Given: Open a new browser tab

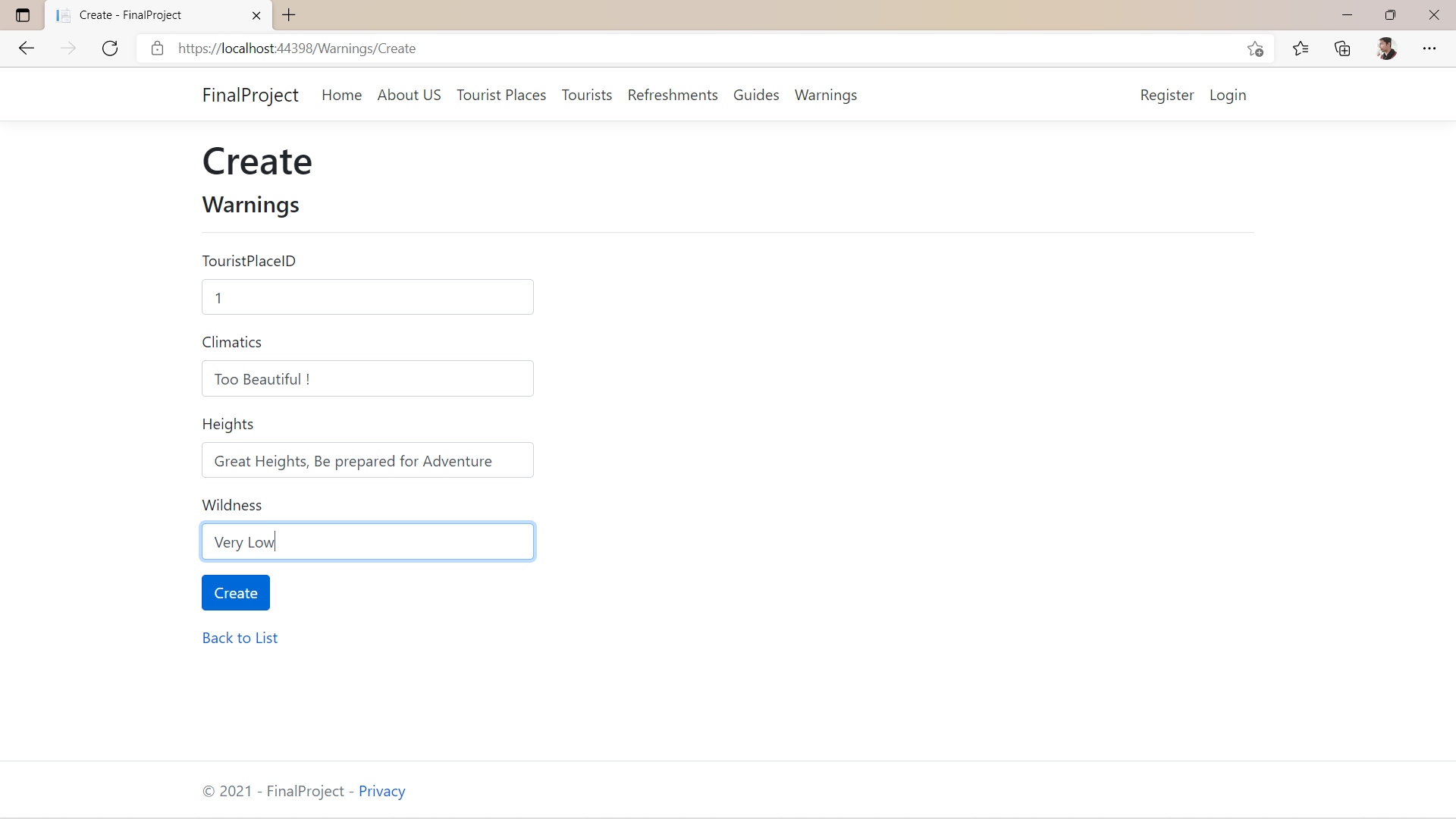Looking at the screenshot, I should pyautogui.click(x=288, y=15).
